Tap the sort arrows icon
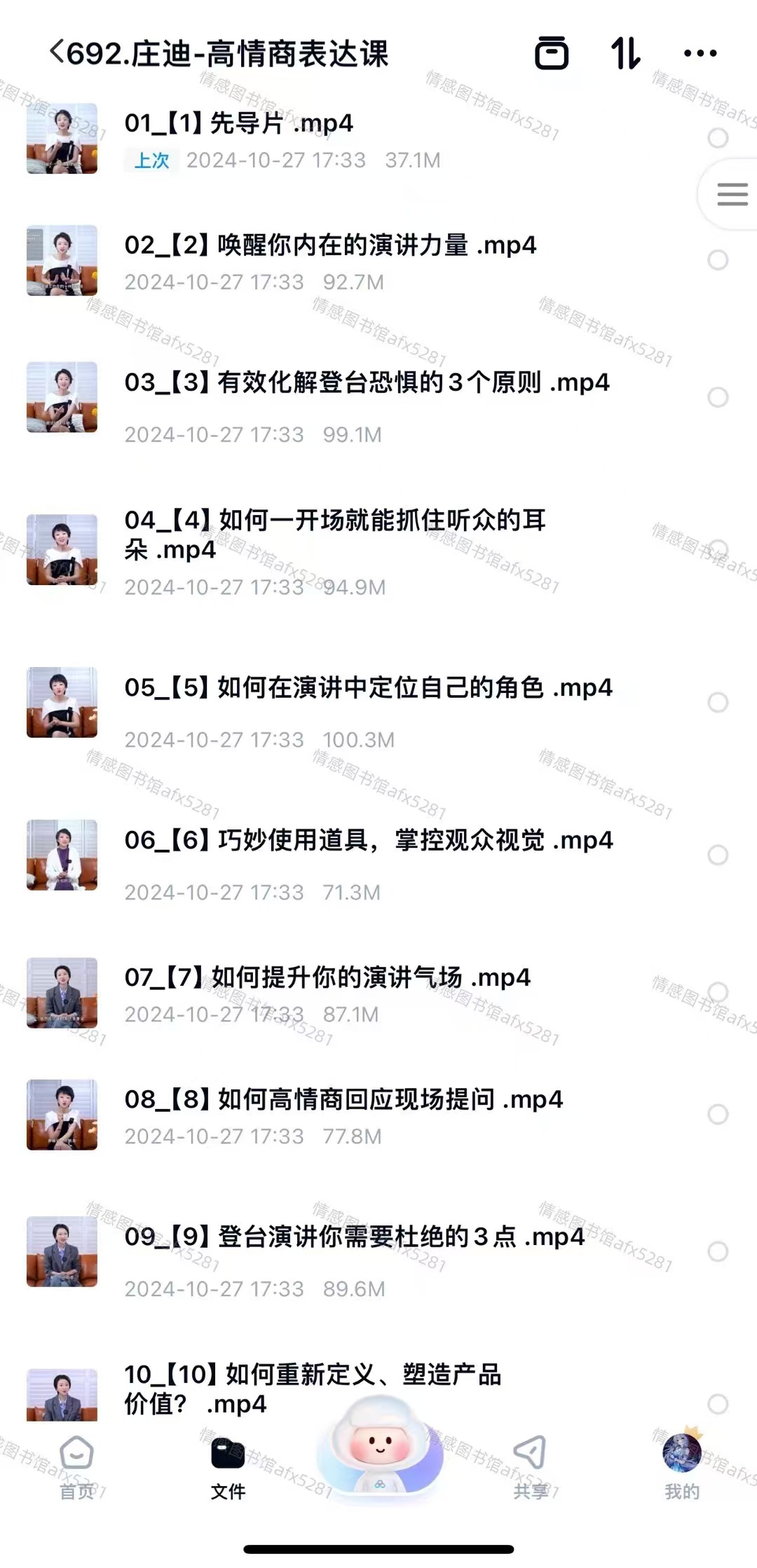757x1568 pixels. (x=625, y=53)
